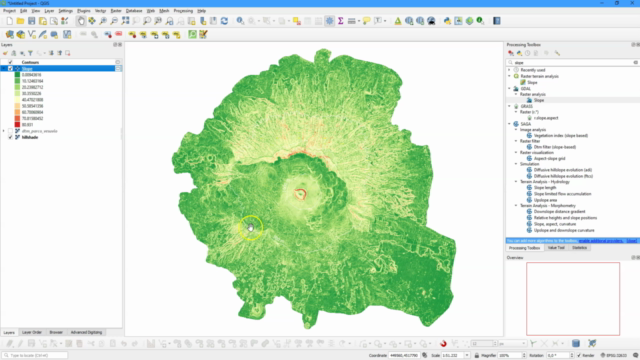Viewport: 640px width, 360px height.
Task: Toggle visibility of the hillshade layer
Action: 10,137
